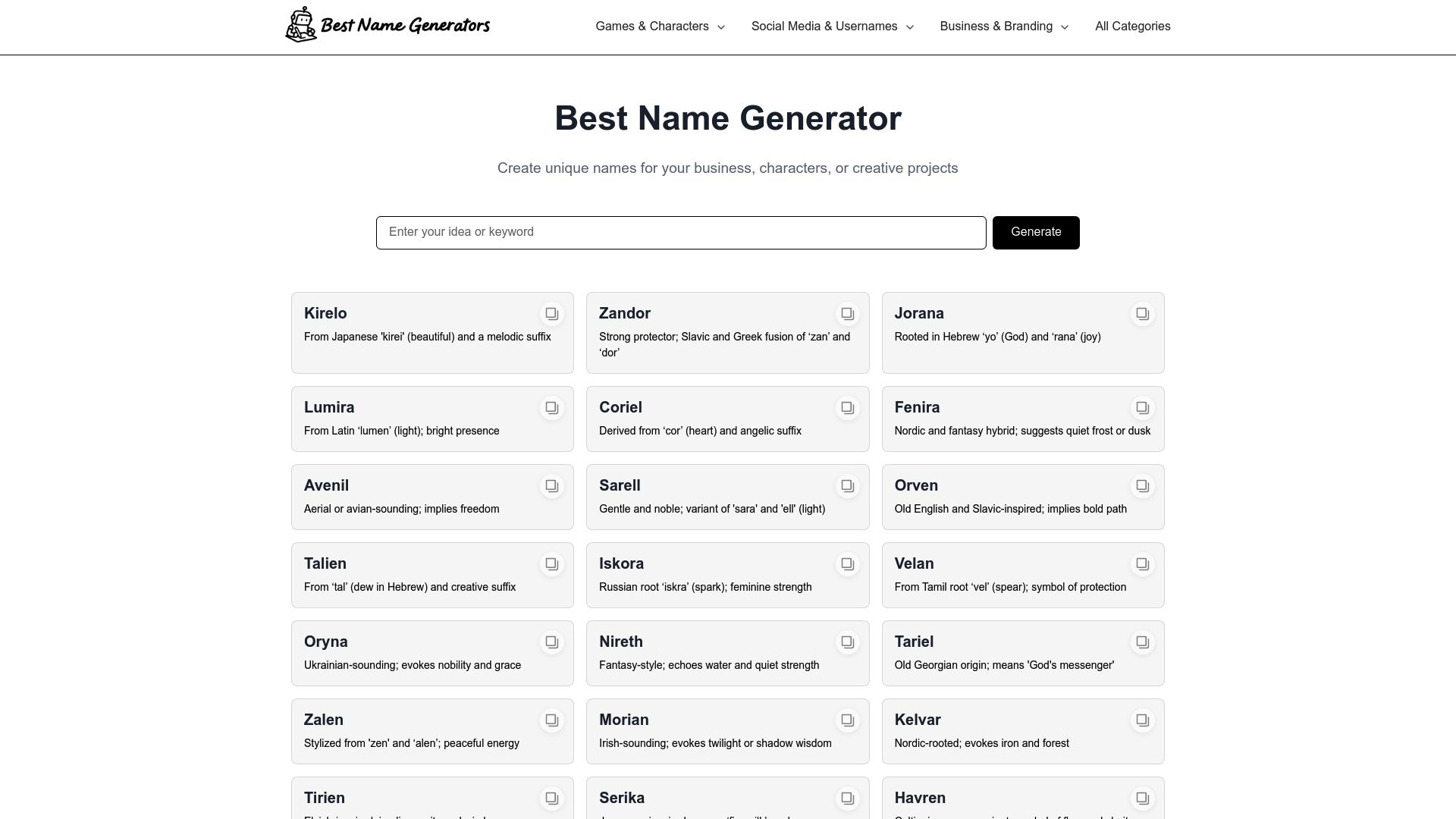The width and height of the screenshot is (1456, 819).
Task: Copy the name Kirelo
Action: 552,313
